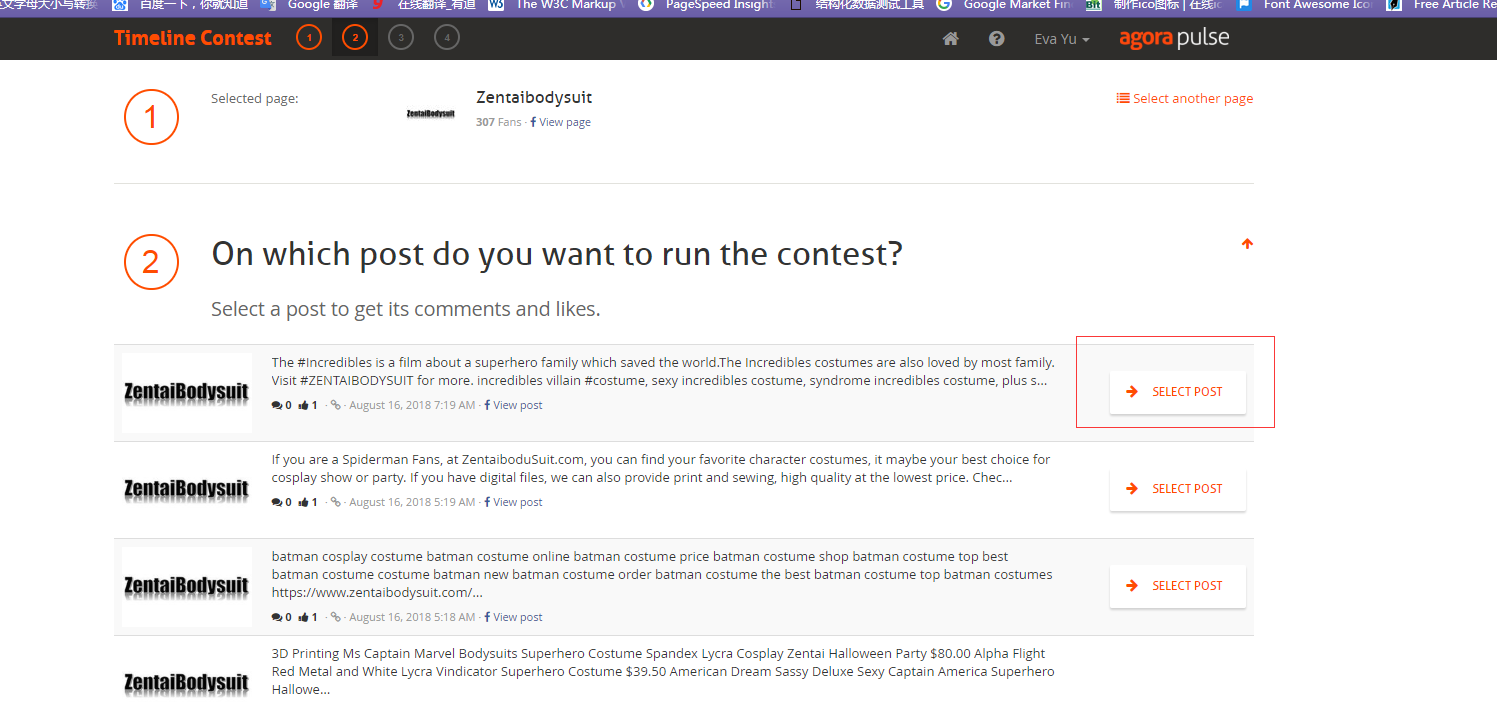Click the chain link icon on batman post
The image size is (1497, 705).
[336, 617]
